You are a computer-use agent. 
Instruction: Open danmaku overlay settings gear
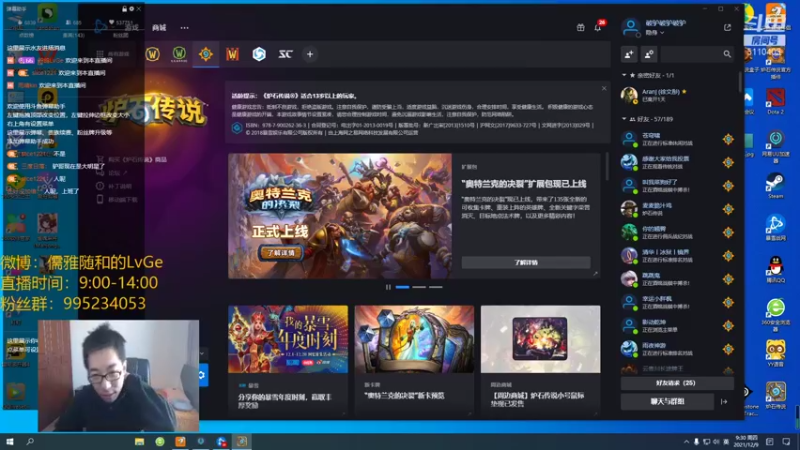click(132, 9)
